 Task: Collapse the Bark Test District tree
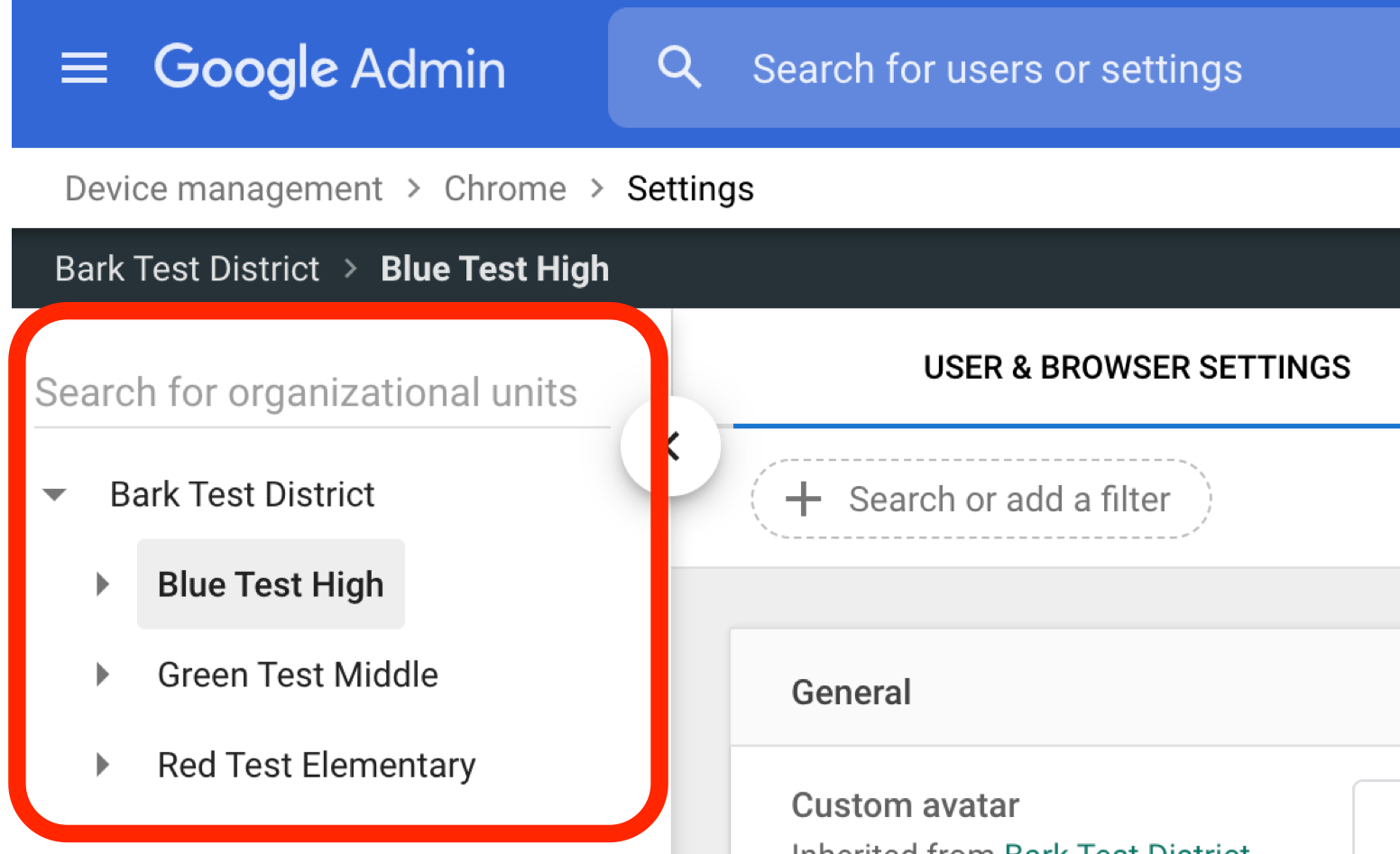[55, 494]
